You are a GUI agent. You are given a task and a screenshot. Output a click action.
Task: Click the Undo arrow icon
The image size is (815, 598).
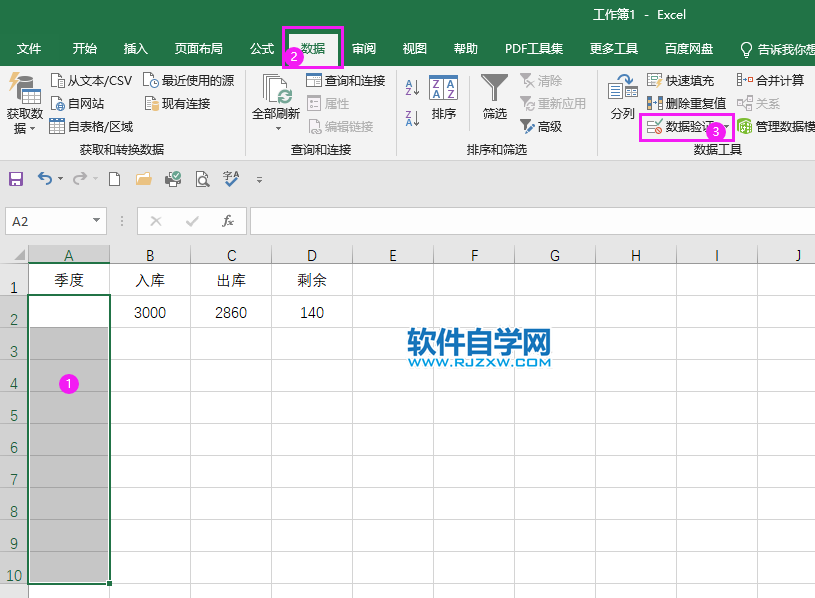(45, 178)
